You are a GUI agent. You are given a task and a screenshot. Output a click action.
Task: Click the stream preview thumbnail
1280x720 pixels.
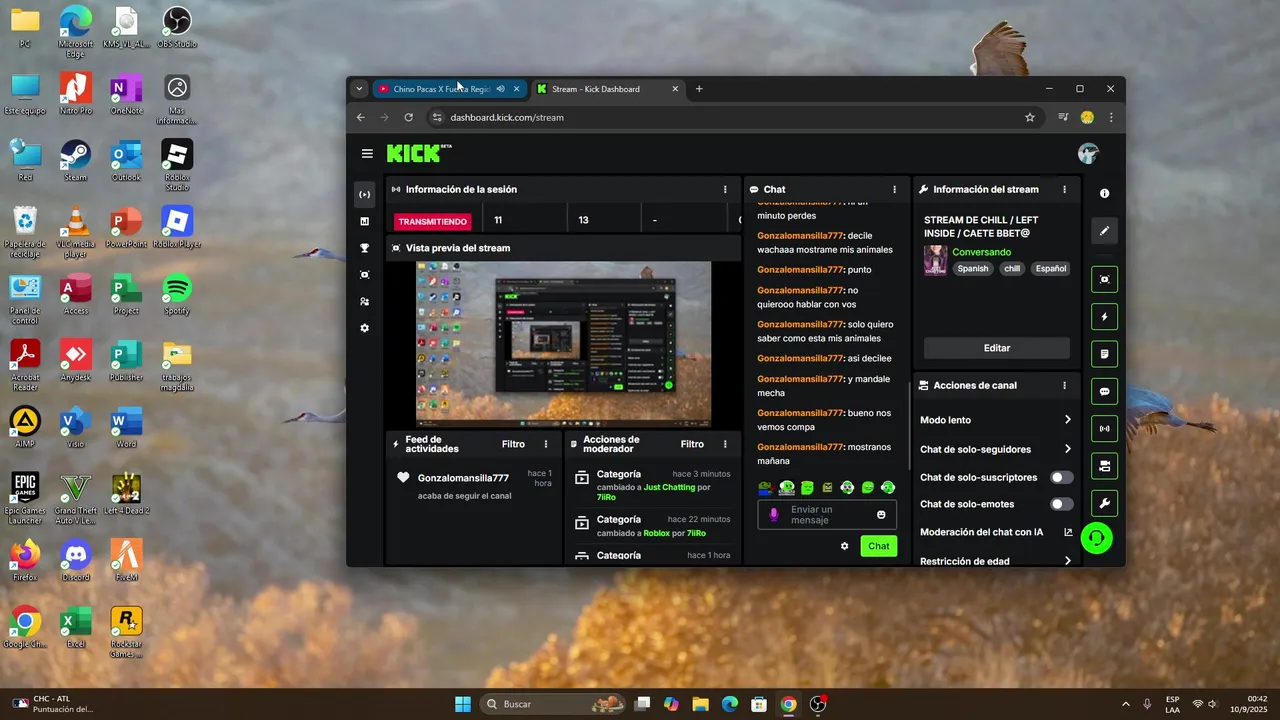click(563, 344)
